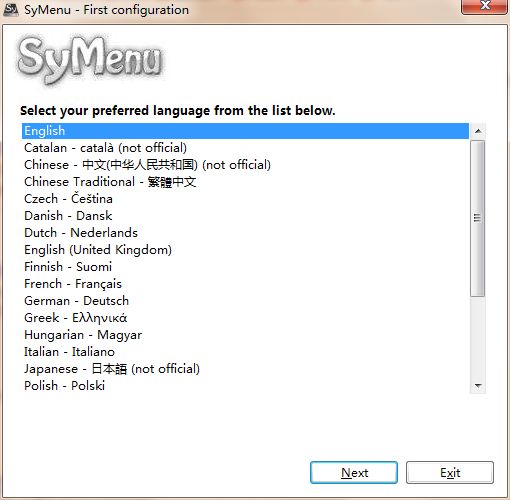Choose Italian - Italiano

245,352
